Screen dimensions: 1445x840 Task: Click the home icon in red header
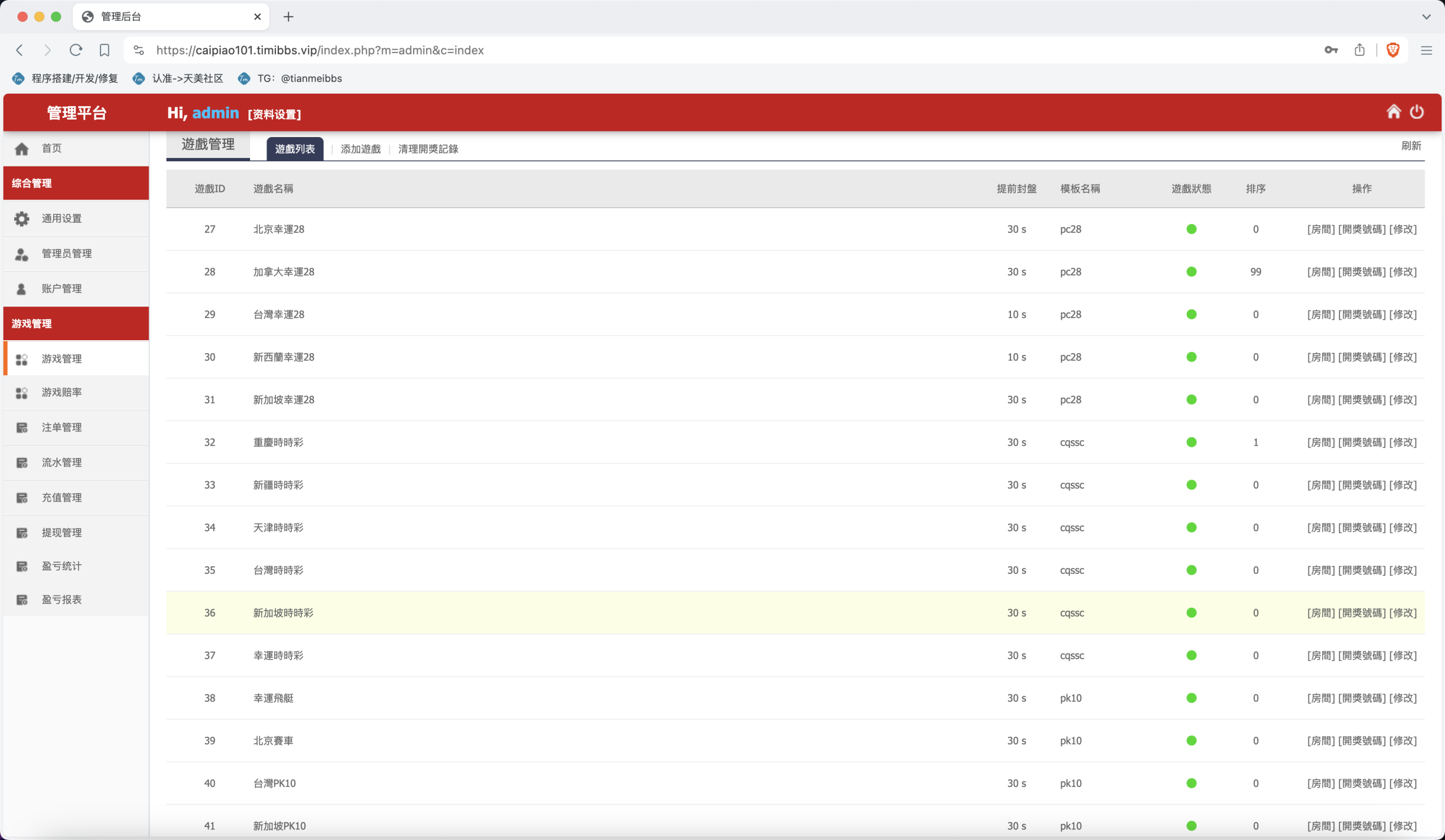(x=1394, y=112)
